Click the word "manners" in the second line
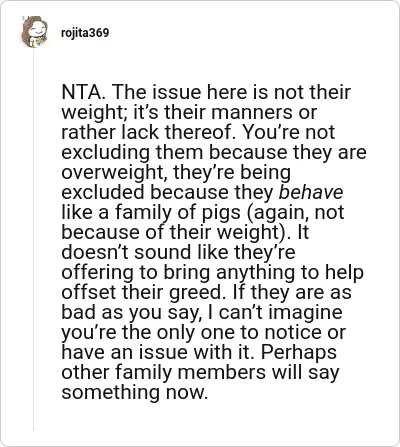 [252, 112]
